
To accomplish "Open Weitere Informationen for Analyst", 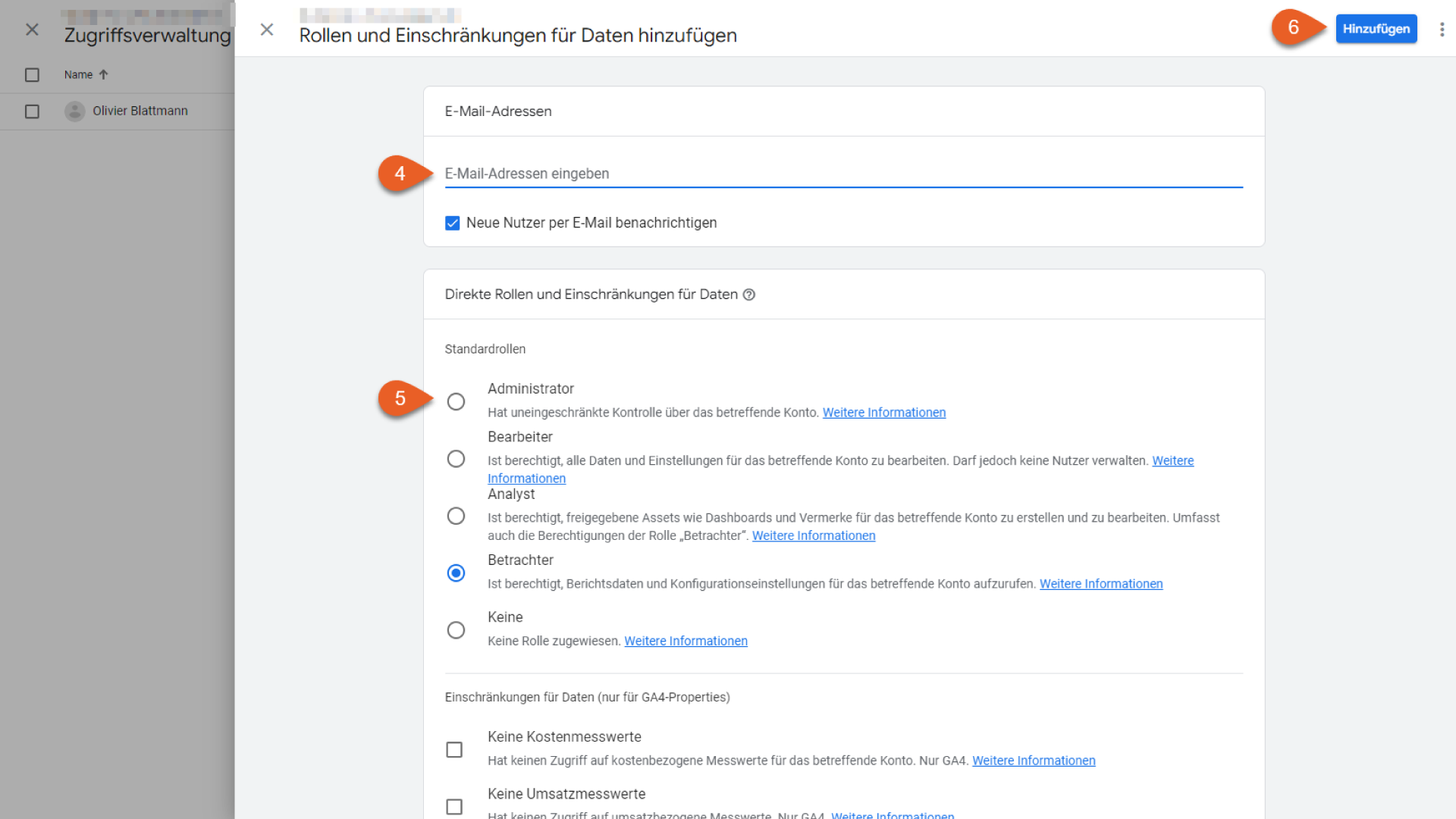I will 814,535.
